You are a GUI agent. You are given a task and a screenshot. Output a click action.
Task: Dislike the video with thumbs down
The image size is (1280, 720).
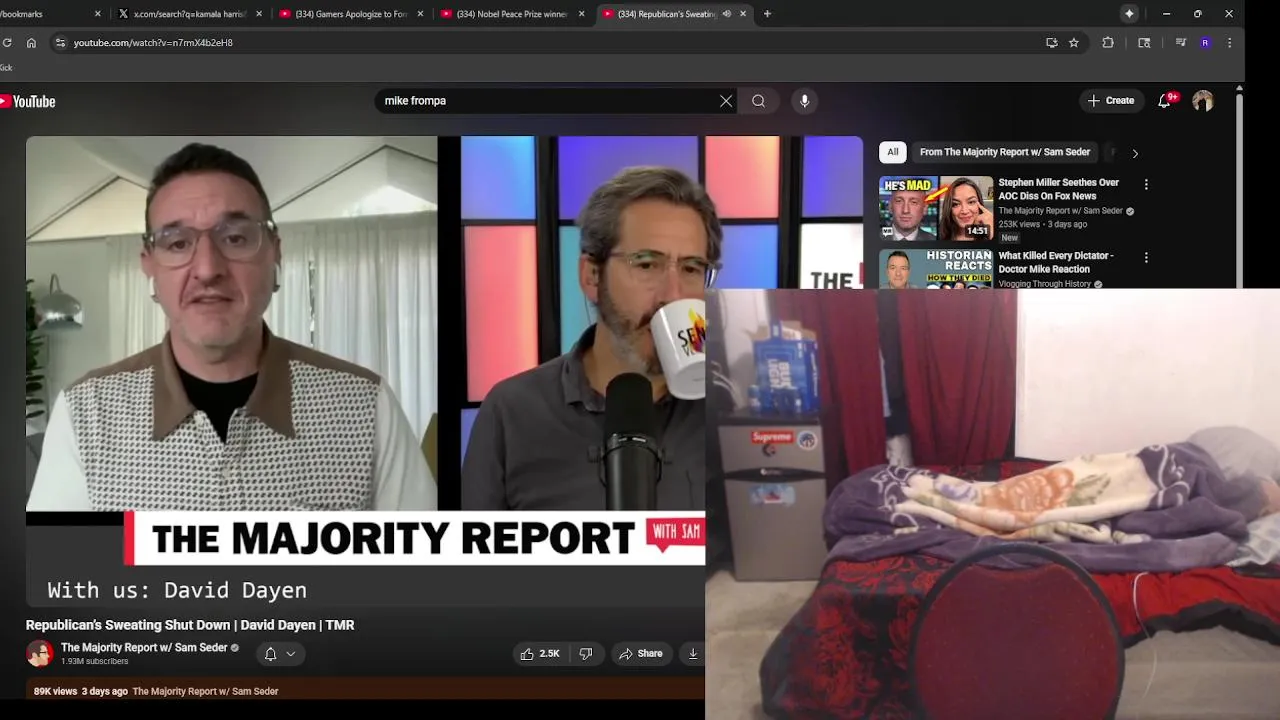click(586, 654)
